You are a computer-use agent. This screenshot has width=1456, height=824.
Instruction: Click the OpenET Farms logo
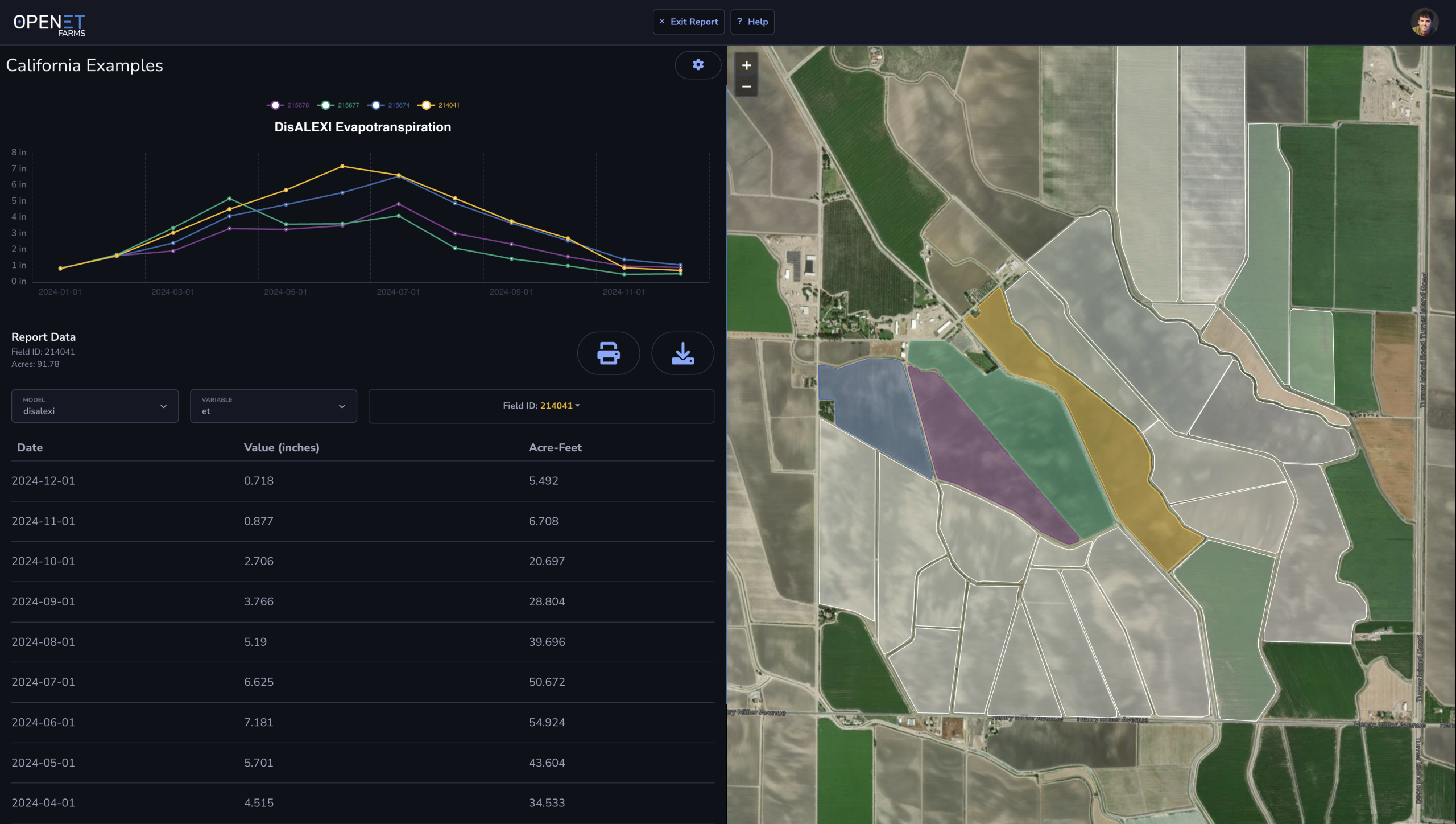(x=49, y=24)
